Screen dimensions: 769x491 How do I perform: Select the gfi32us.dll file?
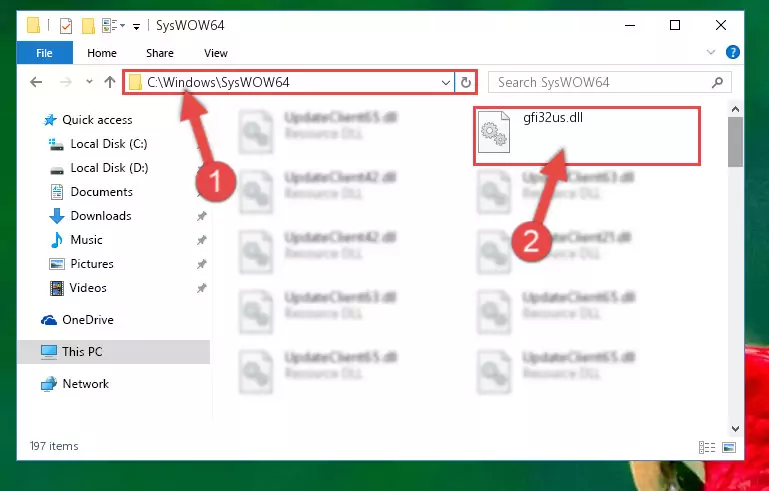587,136
